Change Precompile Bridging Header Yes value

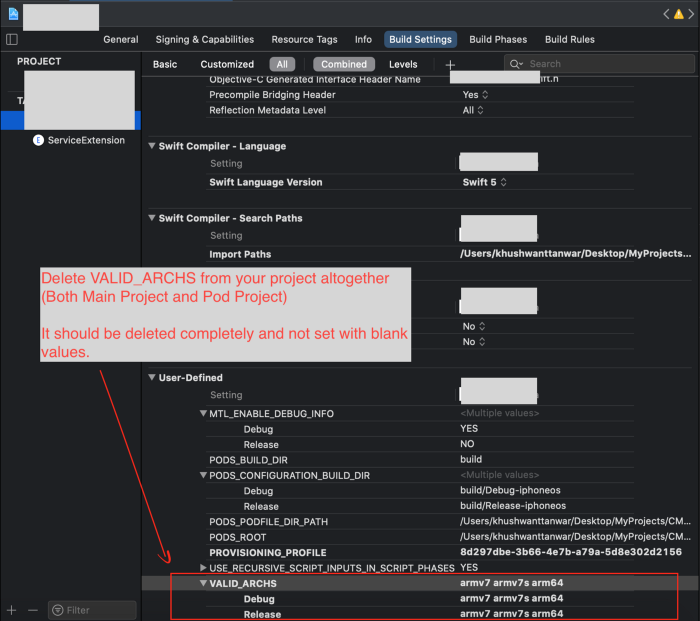[x=475, y=95]
